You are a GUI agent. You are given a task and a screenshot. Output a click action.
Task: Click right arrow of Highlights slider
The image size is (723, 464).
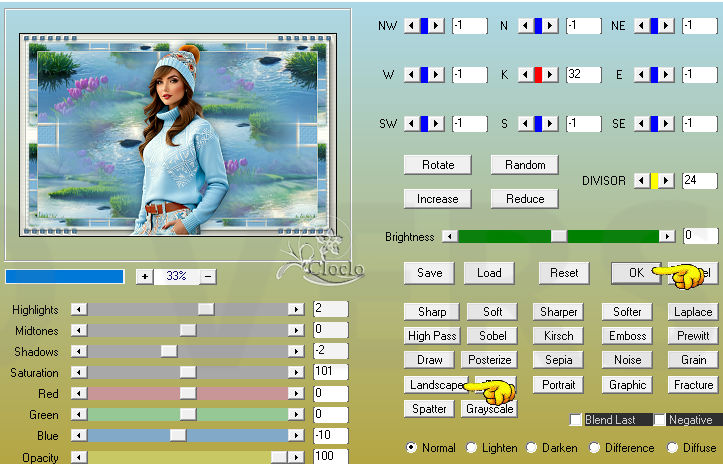(x=296, y=310)
